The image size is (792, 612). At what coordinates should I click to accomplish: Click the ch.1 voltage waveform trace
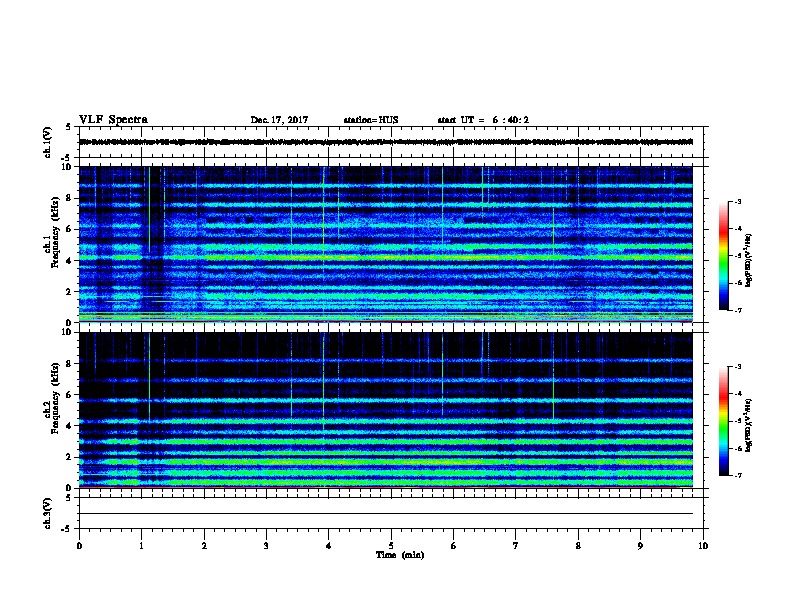pyautogui.click(x=386, y=142)
